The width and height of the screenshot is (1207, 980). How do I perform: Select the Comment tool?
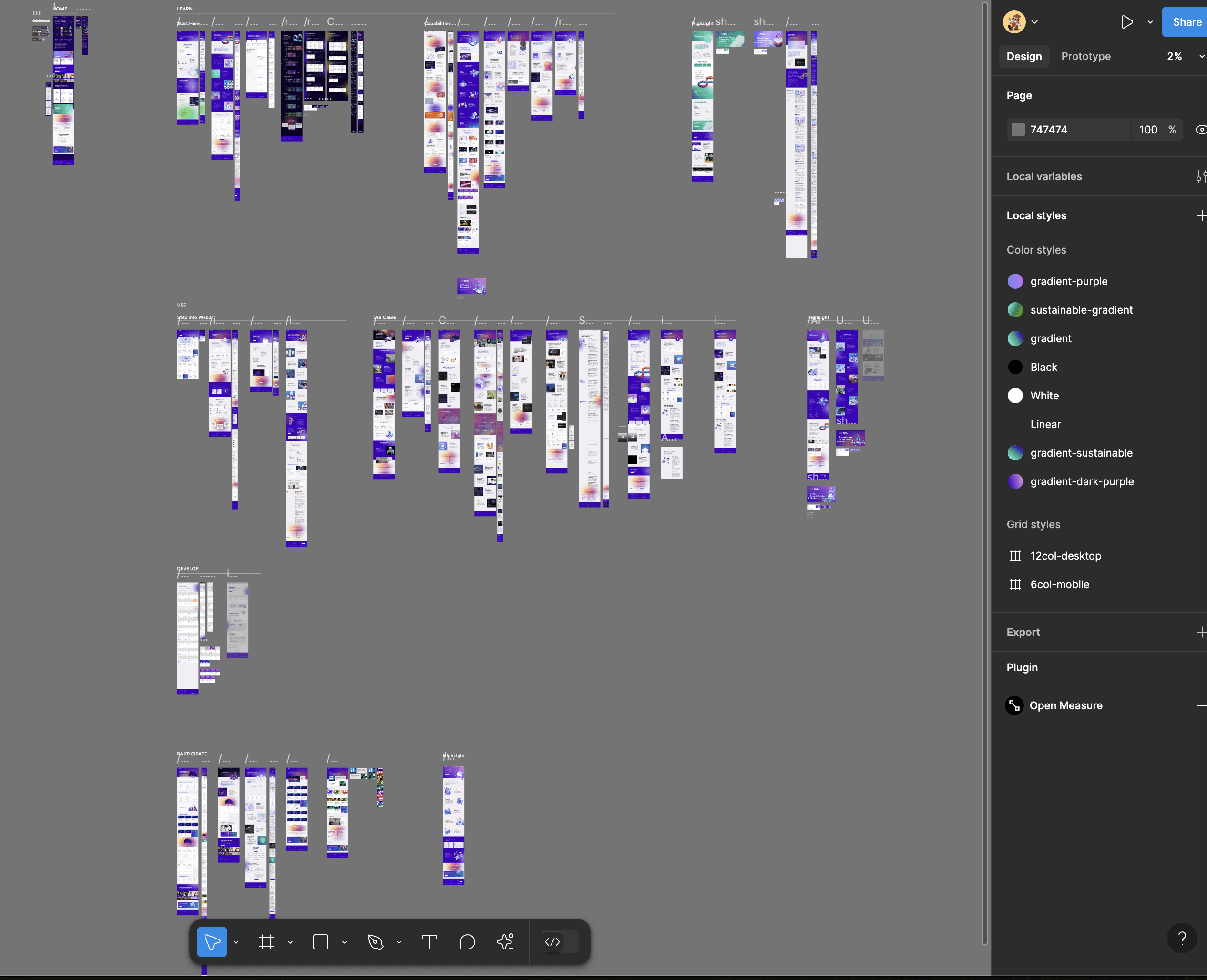click(468, 941)
